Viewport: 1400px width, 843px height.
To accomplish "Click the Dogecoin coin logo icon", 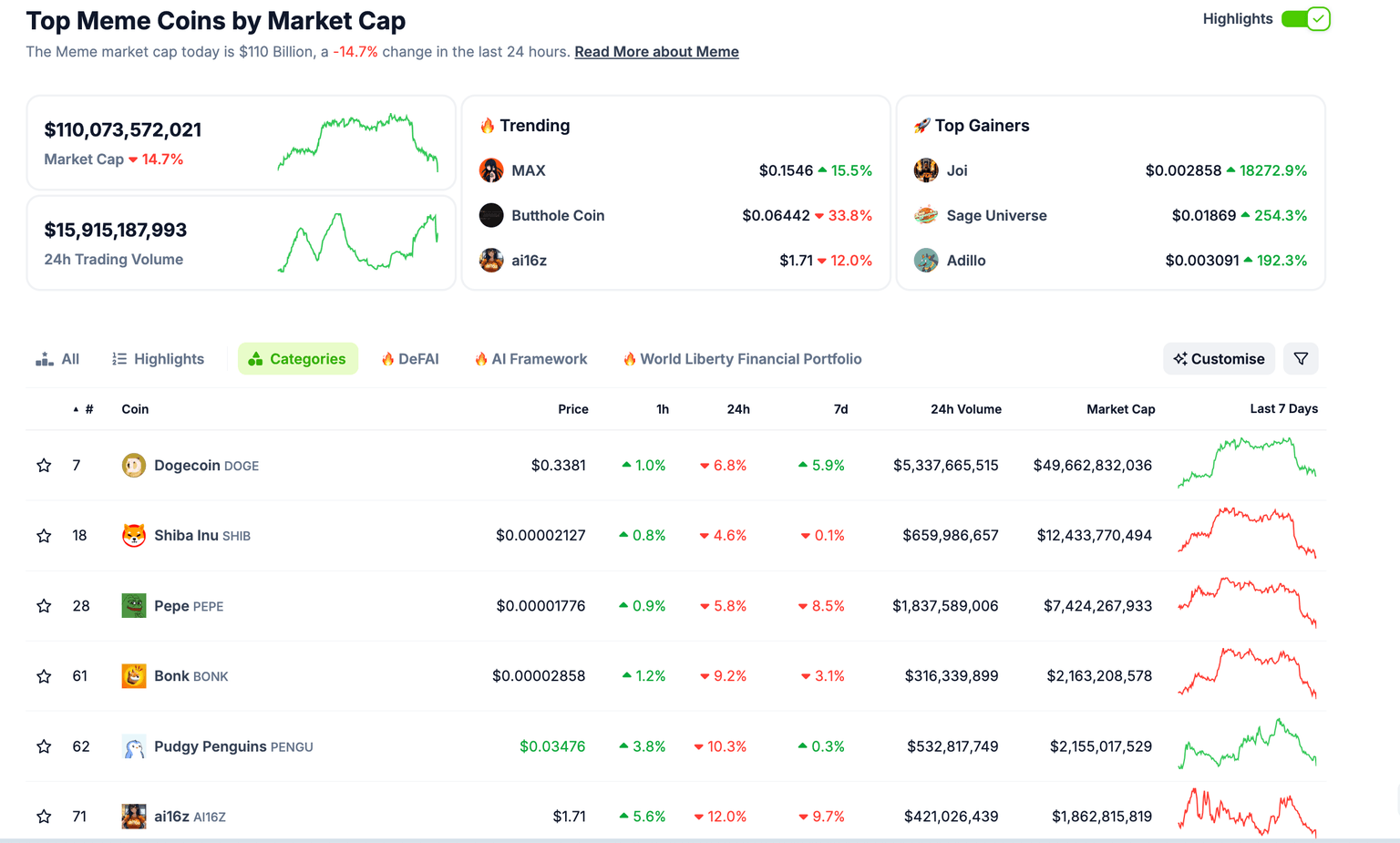I will (x=133, y=466).
